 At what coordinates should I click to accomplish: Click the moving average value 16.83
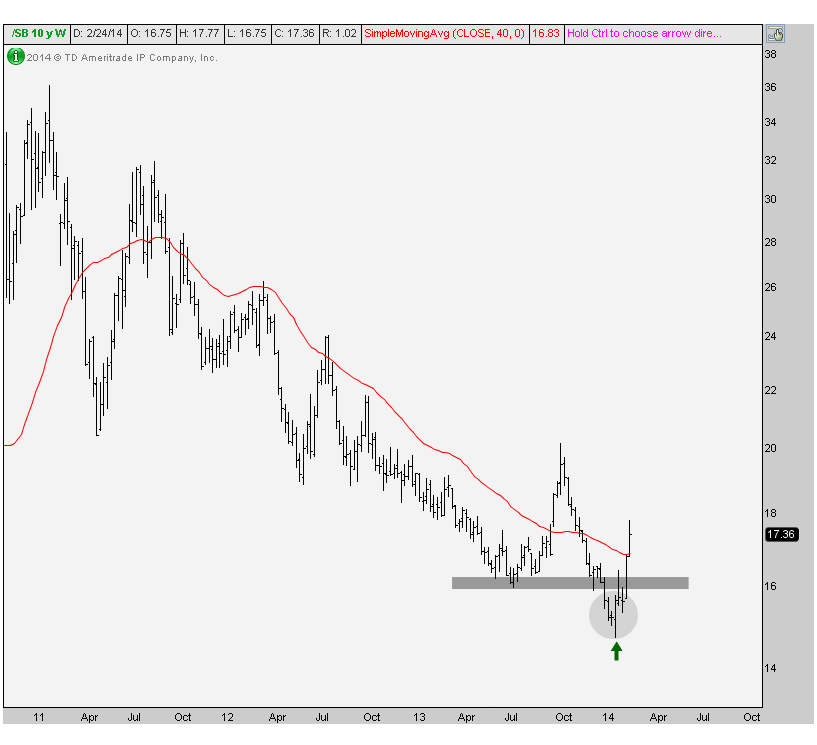[546, 33]
